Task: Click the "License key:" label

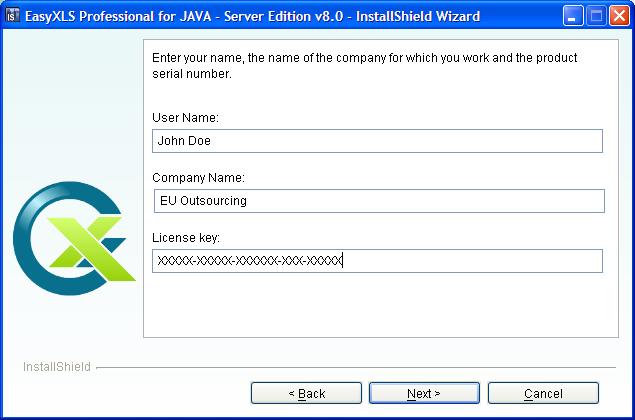Action: (186, 238)
